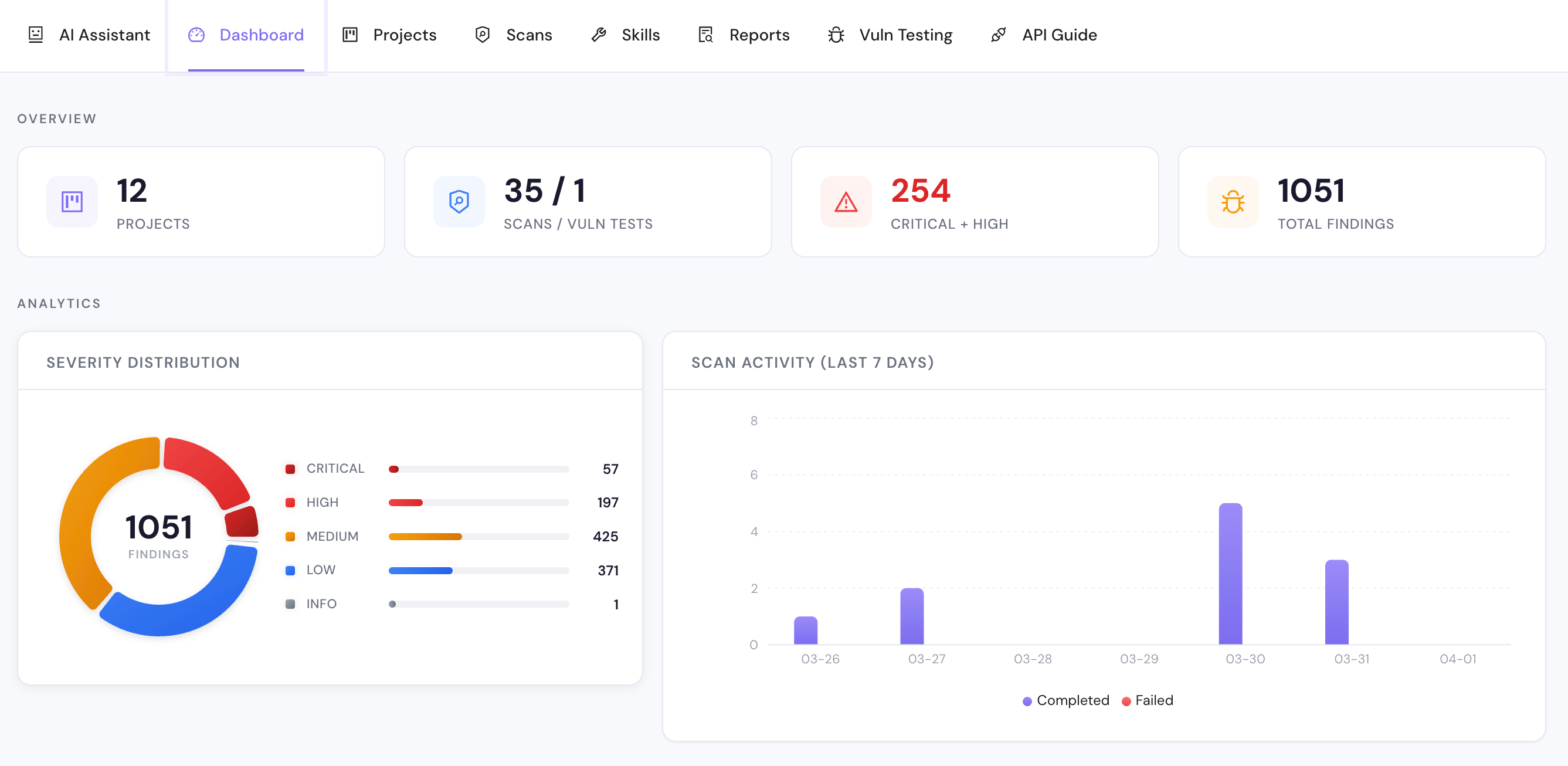Open the Reports tab
Screen dimensions: 1568x766
[x=744, y=35]
